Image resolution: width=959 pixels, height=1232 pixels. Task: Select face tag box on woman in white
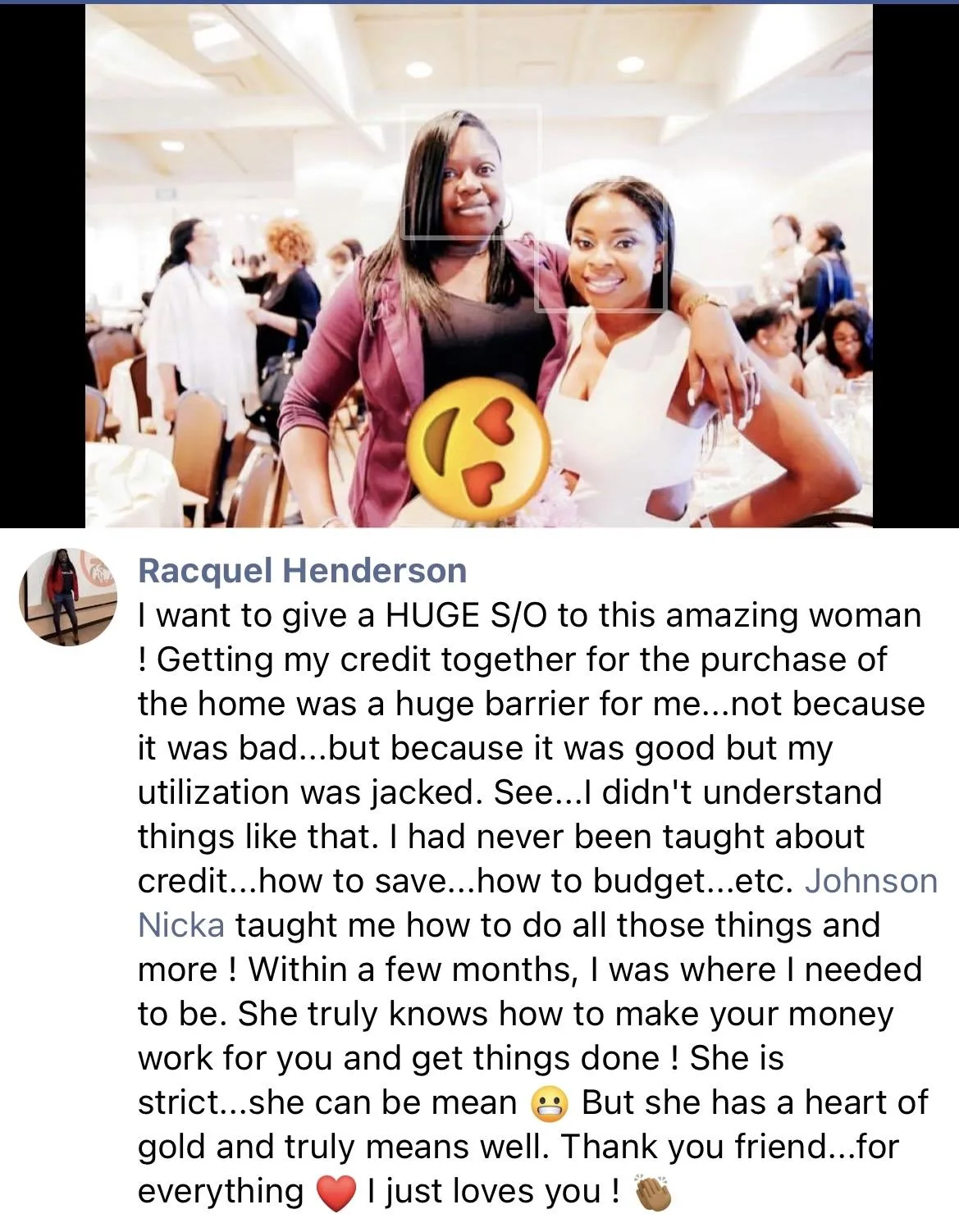(600, 249)
